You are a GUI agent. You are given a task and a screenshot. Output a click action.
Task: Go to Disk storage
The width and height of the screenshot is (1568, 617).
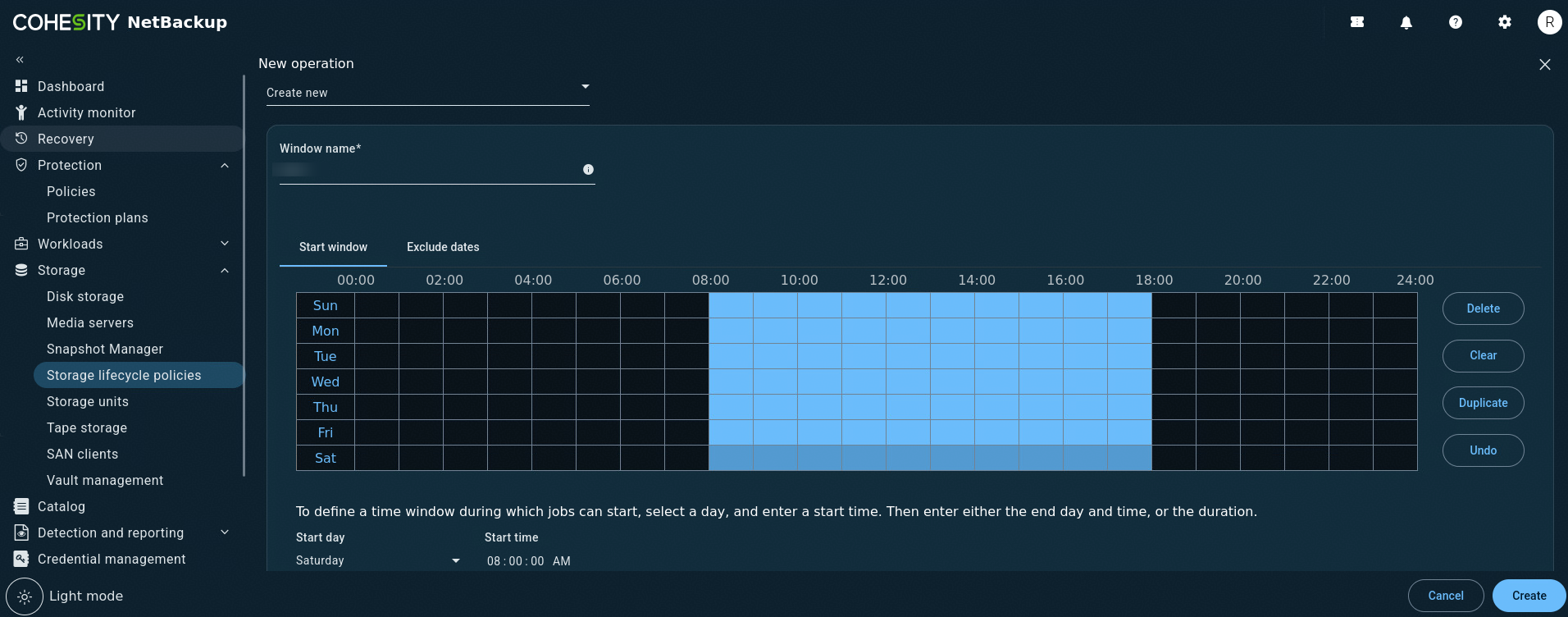[x=85, y=296]
